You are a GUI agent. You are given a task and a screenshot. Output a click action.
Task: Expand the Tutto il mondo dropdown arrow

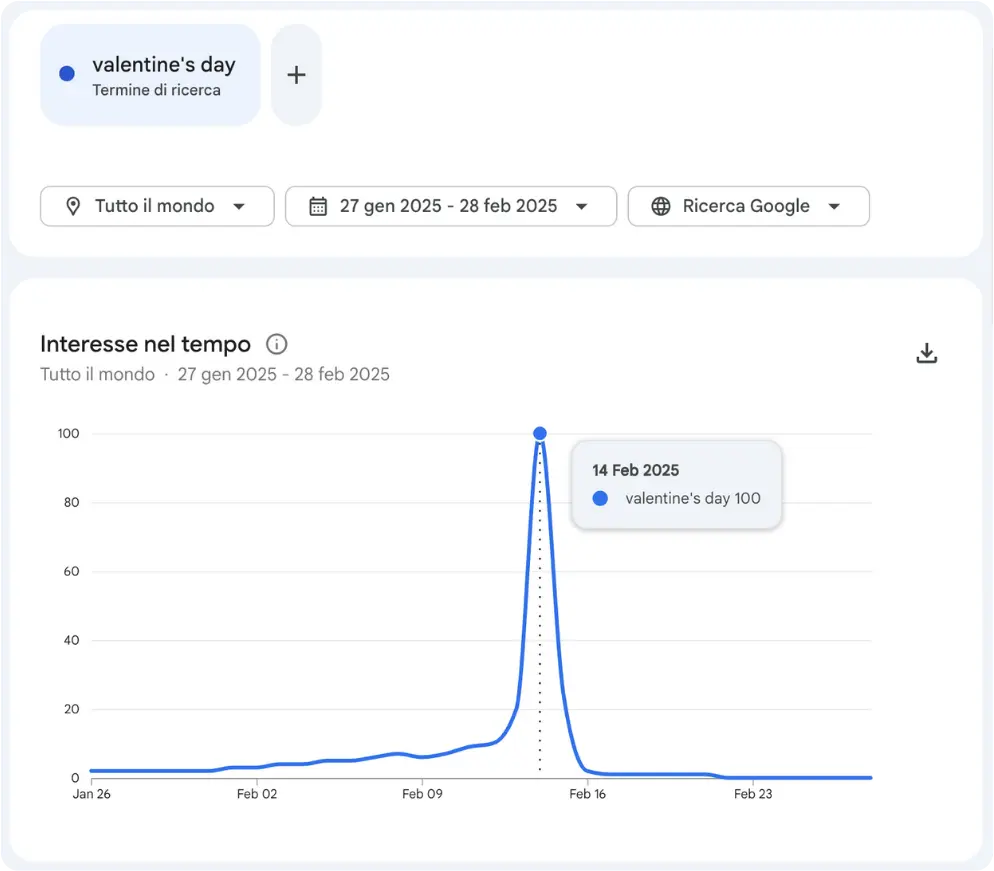click(239, 206)
